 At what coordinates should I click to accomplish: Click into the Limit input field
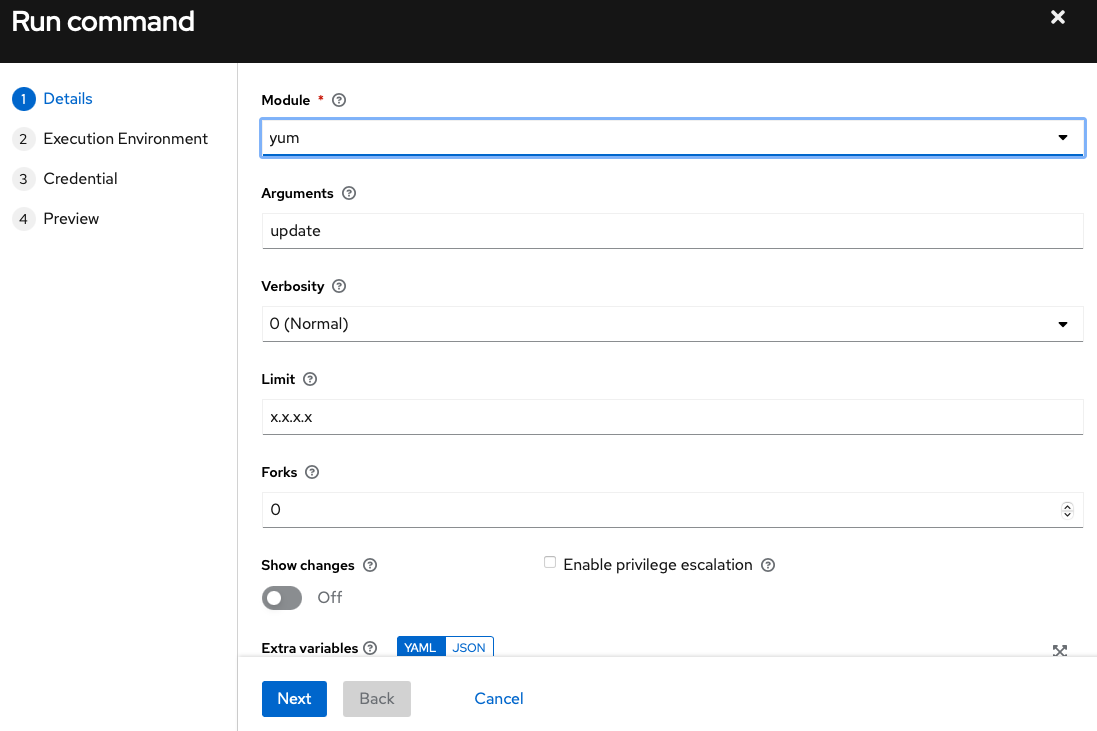[672, 417]
